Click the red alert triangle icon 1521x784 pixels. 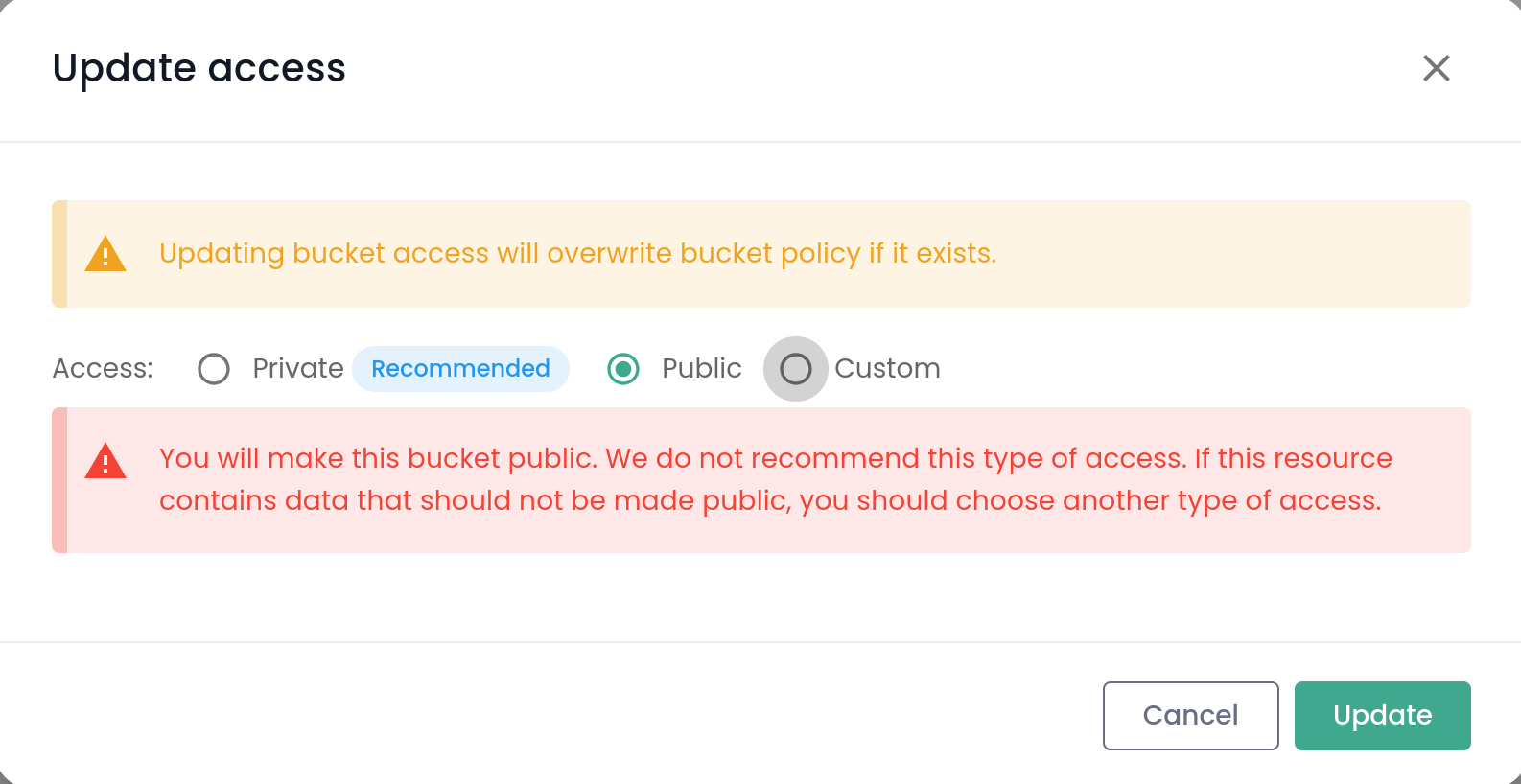(105, 462)
